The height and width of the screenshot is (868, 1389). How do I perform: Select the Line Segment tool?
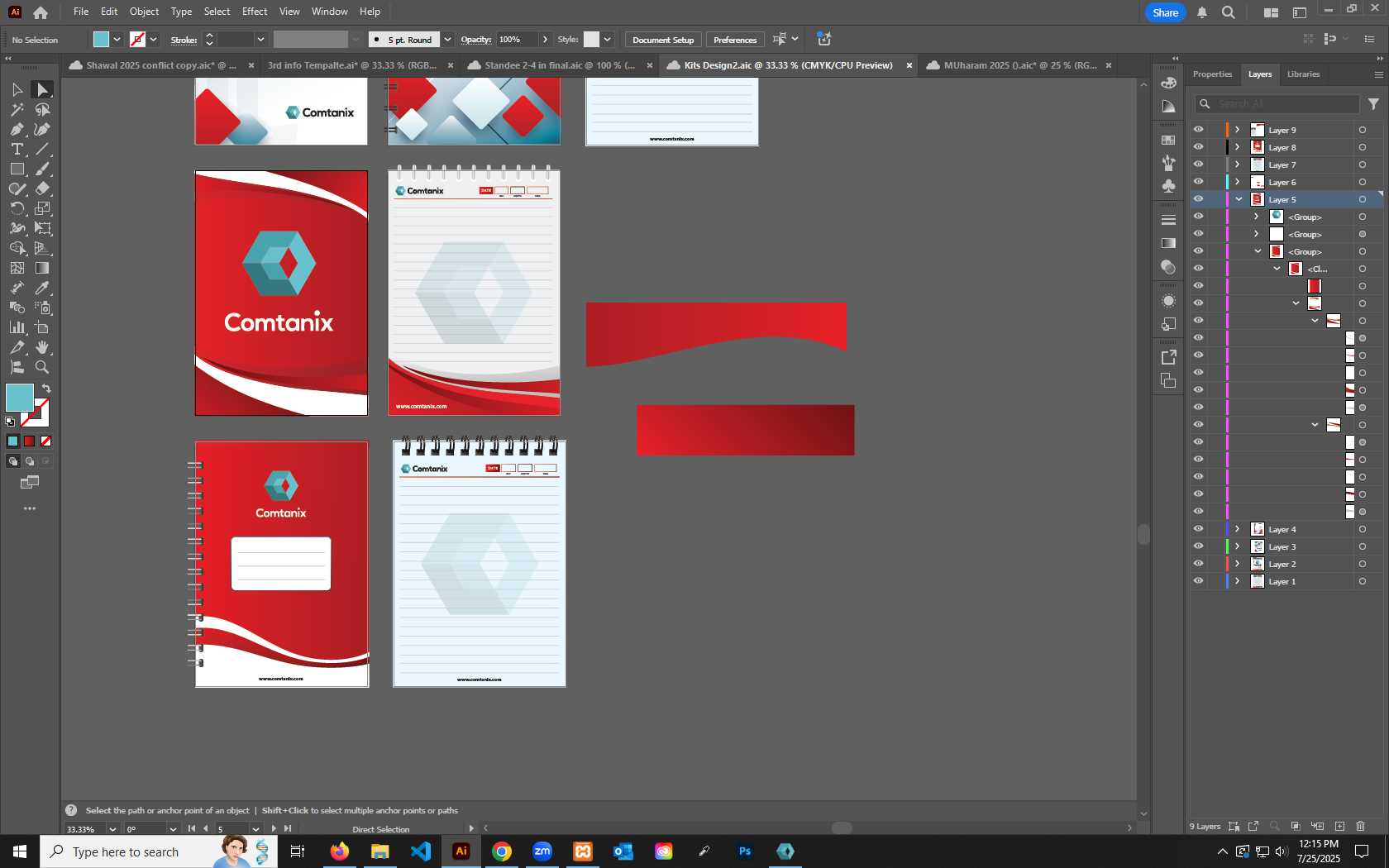click(42, 149)
